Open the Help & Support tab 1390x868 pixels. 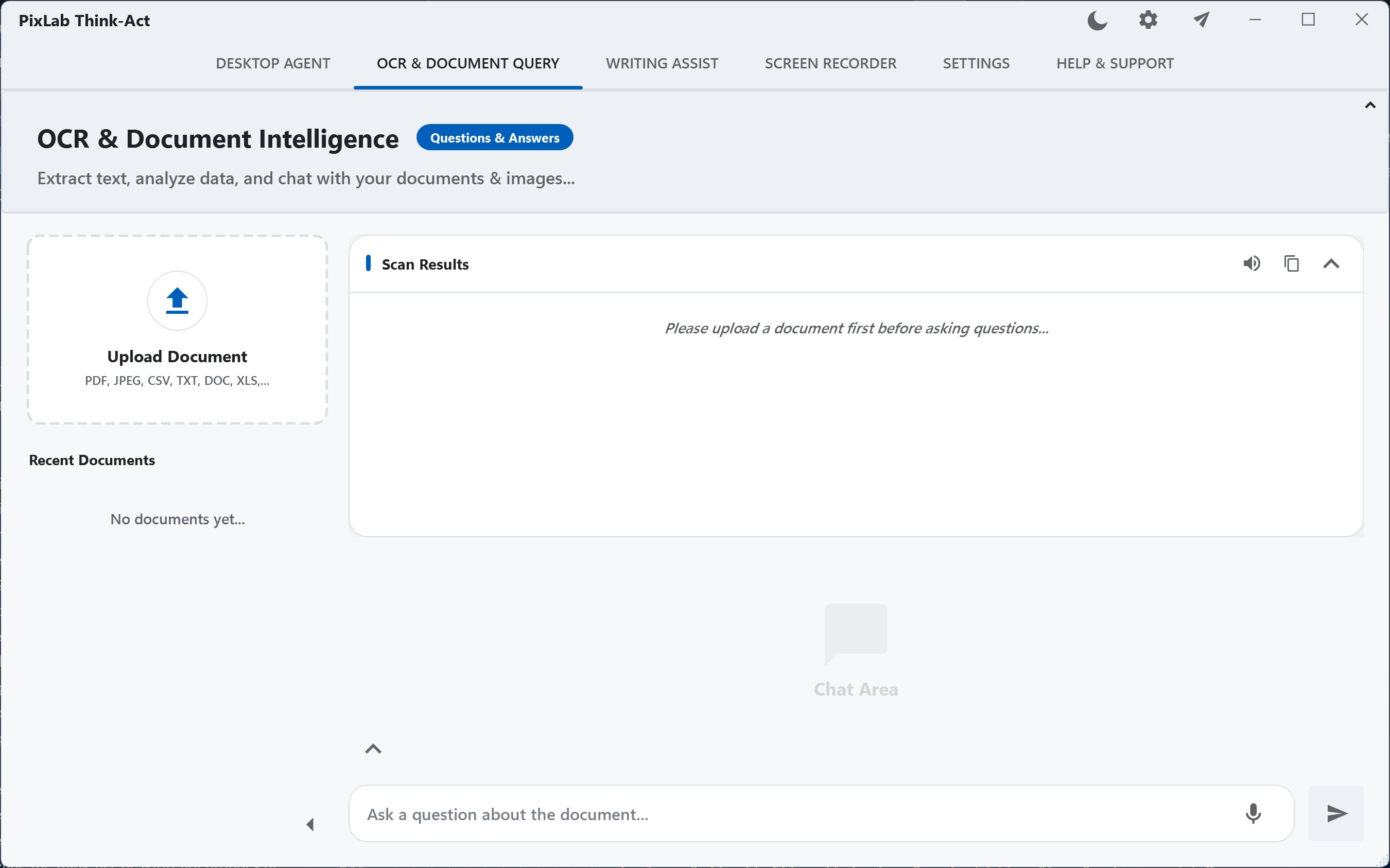(x=1115, y=63)
